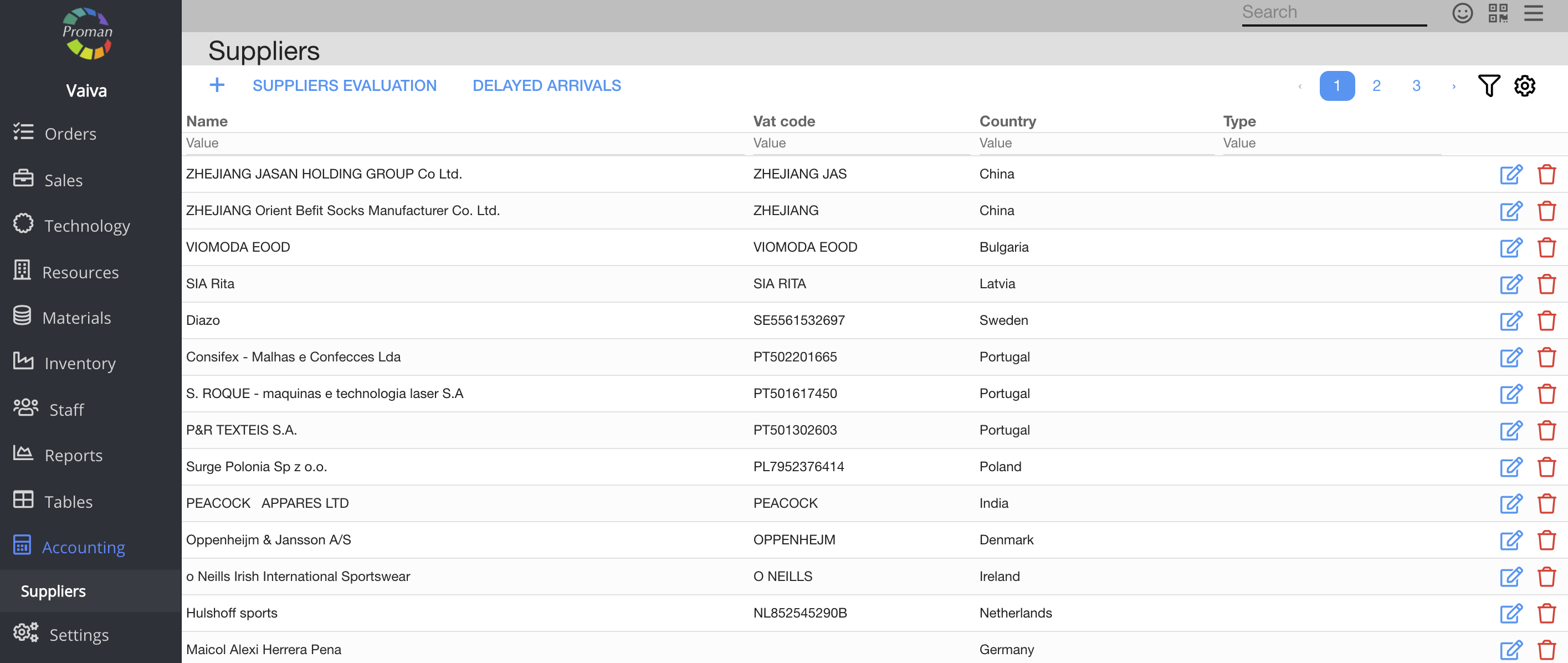Open table settings gear icon
The image size is (1568, 663).
pyautogui.click(x=1524, y=86)
